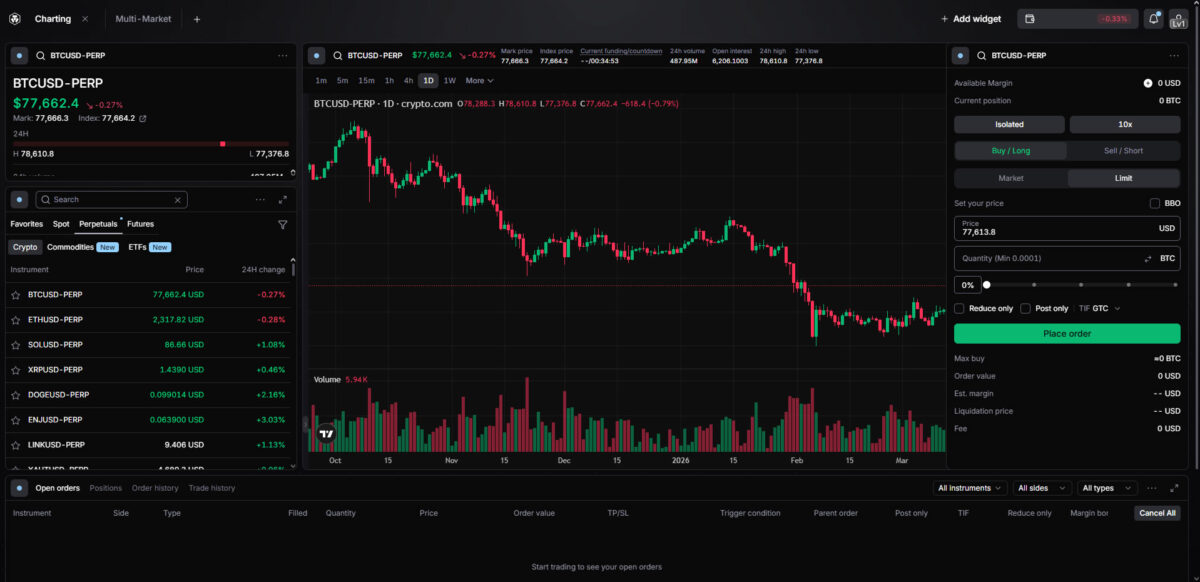Open market list three-dot menu
The width and height of the screenshot is (1200, 582).
(260, 199)
